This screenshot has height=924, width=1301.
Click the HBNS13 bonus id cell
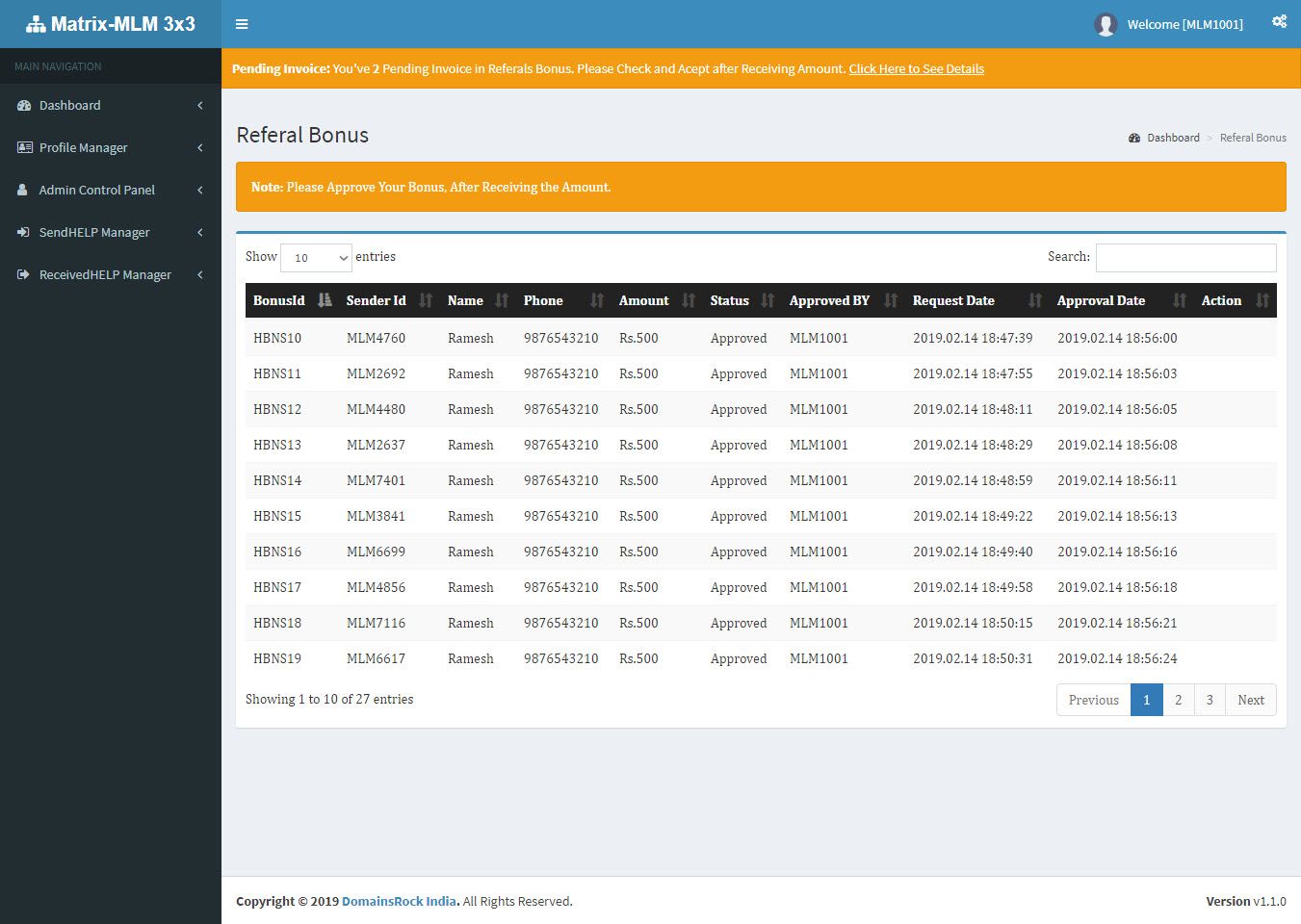click(x=277, y=445)
